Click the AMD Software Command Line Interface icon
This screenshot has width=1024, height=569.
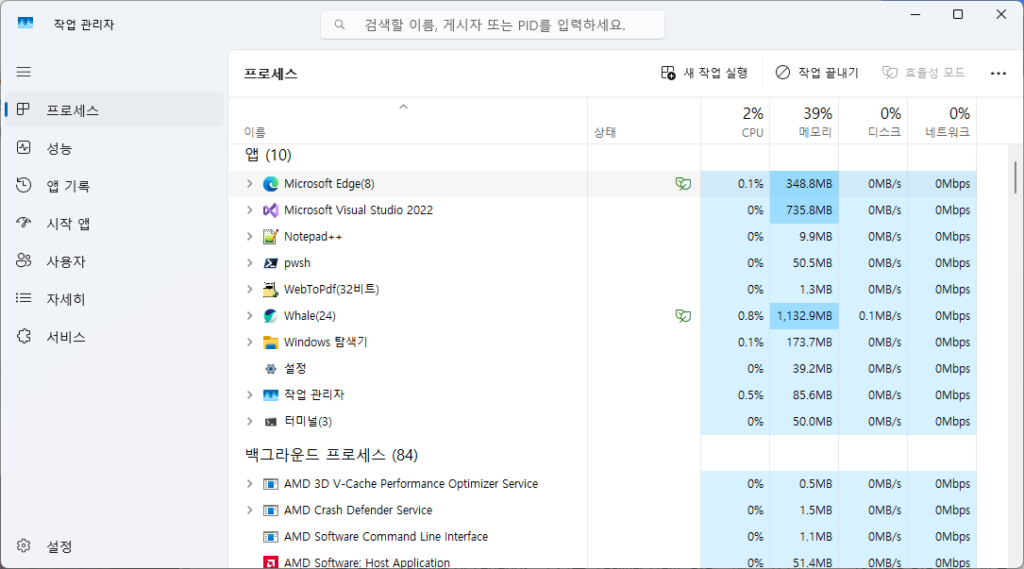(x=270, y=537)
